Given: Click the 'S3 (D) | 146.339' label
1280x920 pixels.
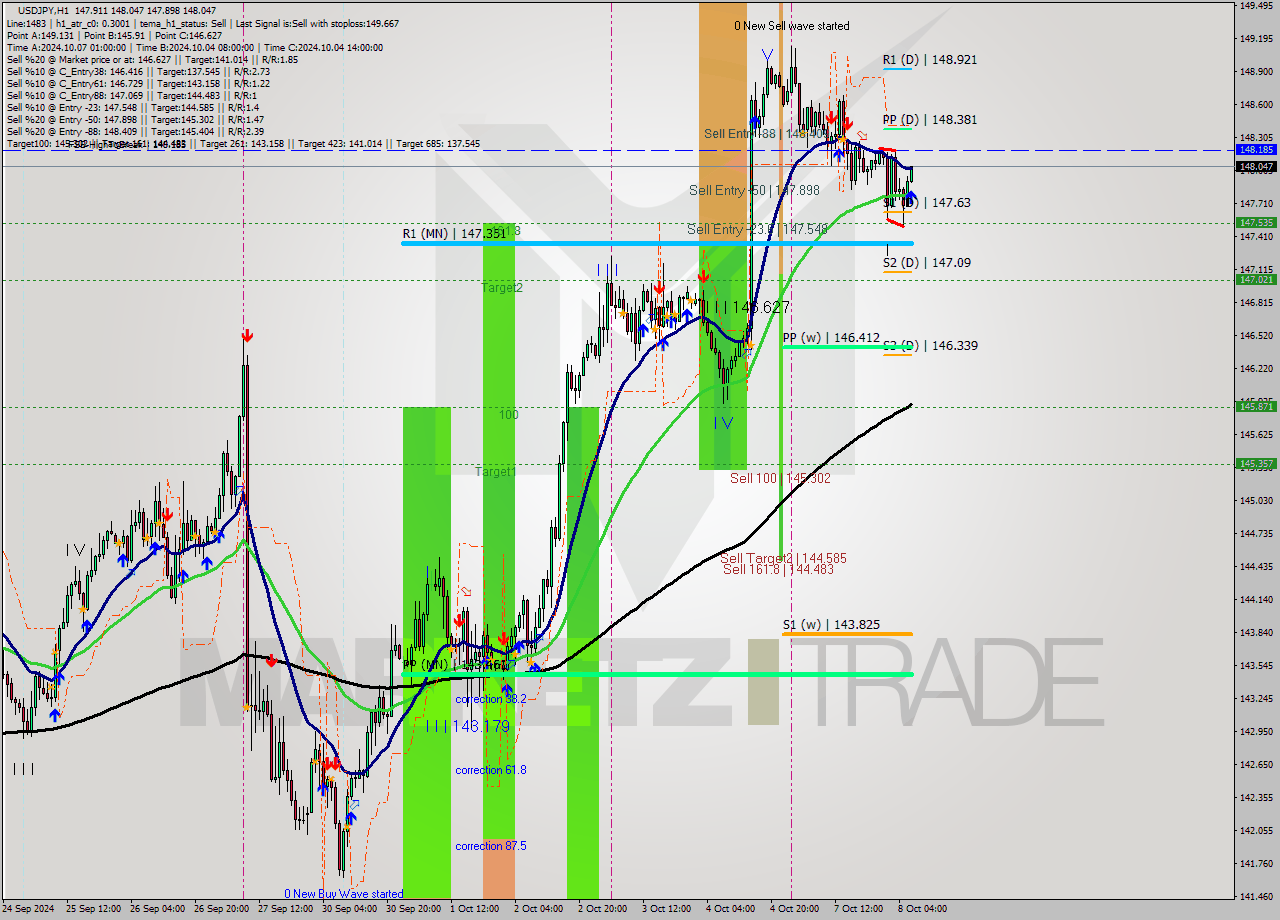Looking at the screenshot, I should pos(930,346).
